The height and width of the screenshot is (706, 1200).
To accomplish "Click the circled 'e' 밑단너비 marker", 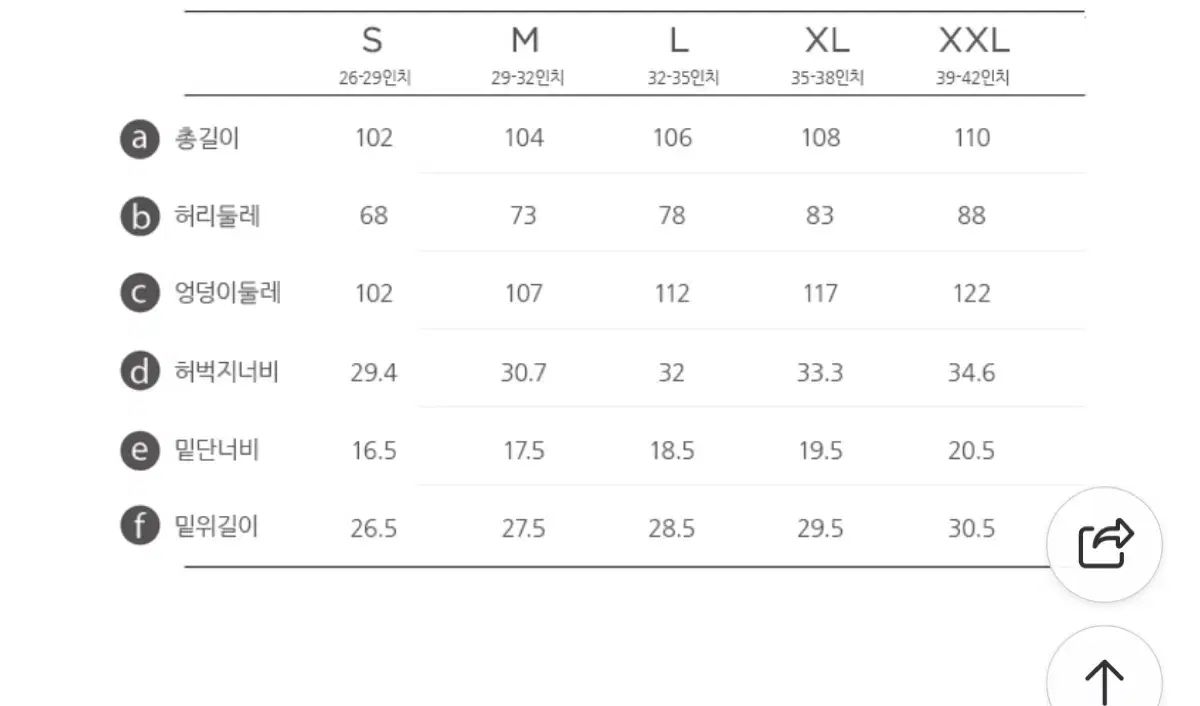I will (140, 450).
